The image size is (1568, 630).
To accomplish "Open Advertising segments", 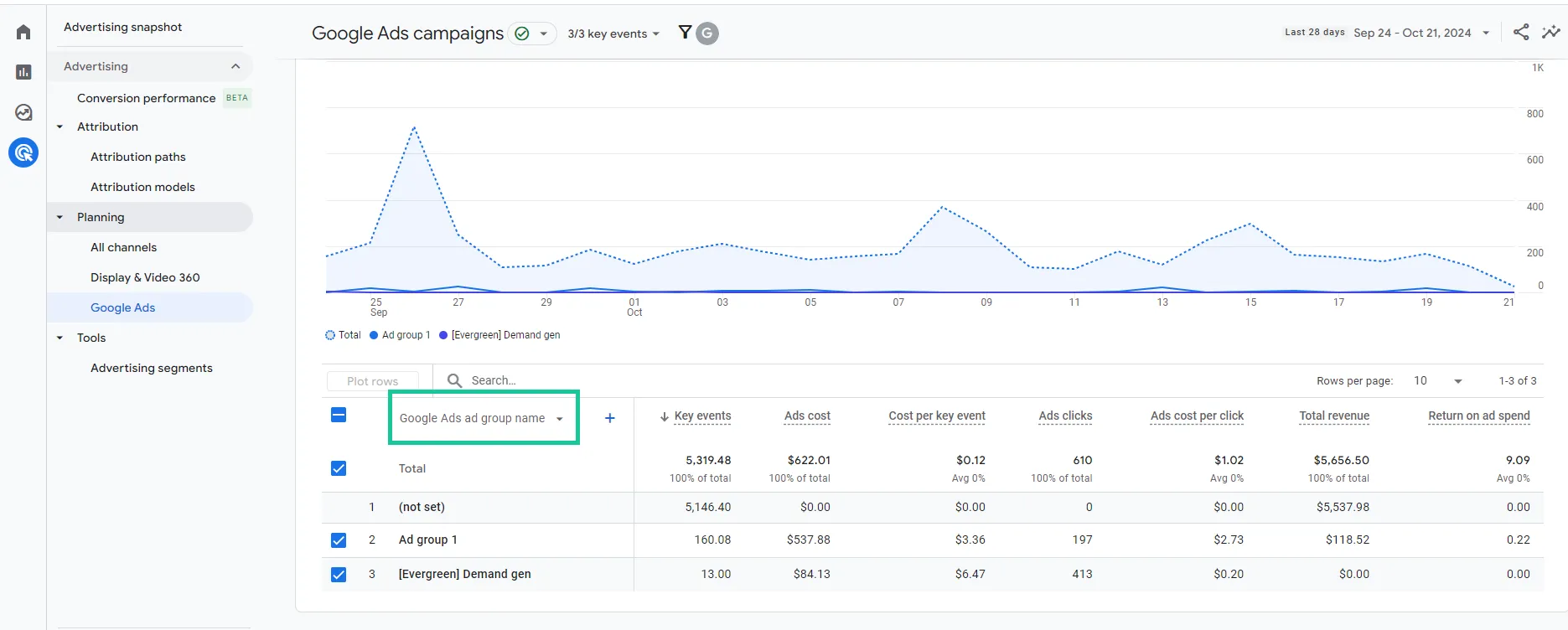I will tap(152, 368).
